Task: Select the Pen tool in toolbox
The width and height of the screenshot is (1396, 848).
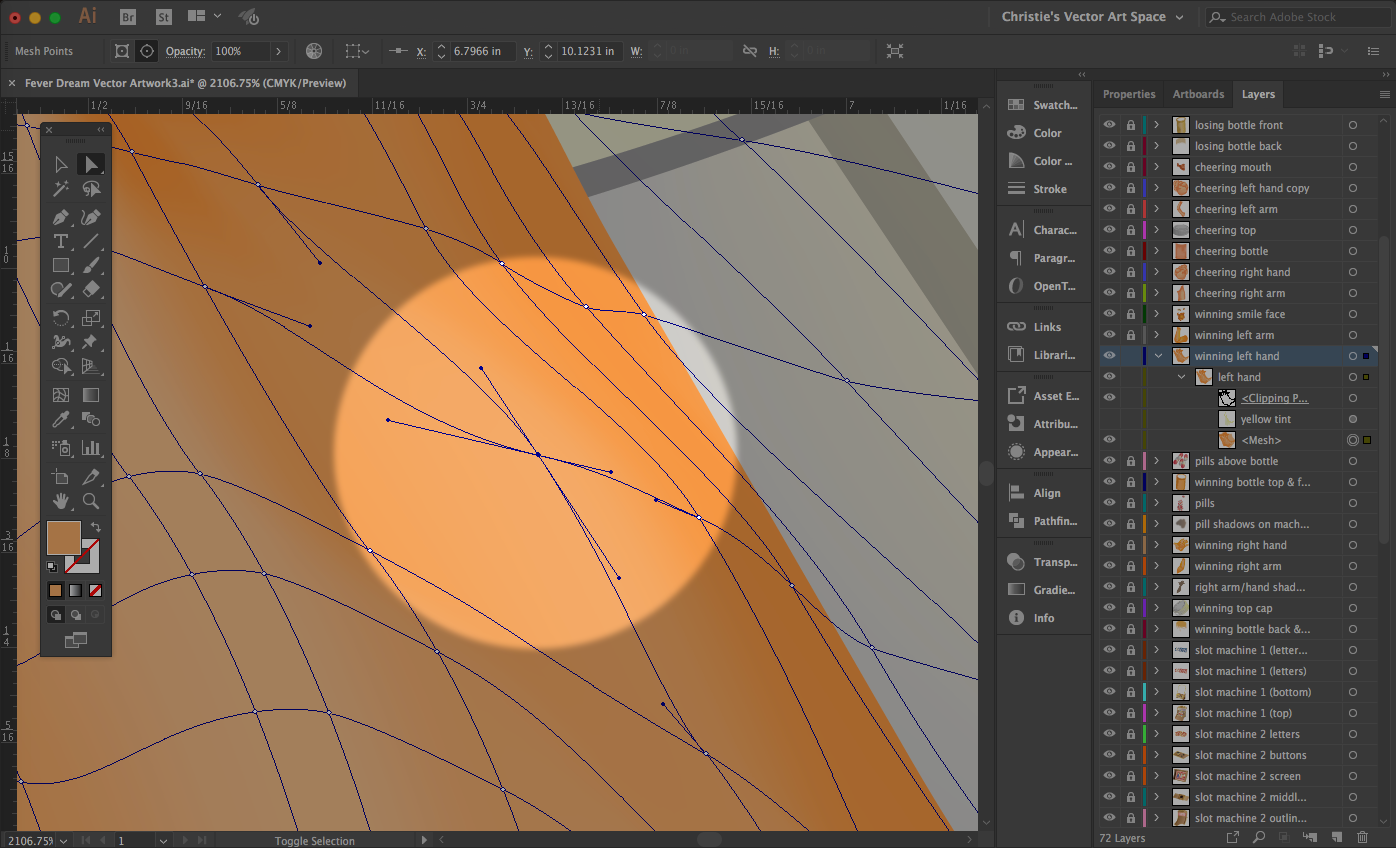Action: (x=61, y=216)
